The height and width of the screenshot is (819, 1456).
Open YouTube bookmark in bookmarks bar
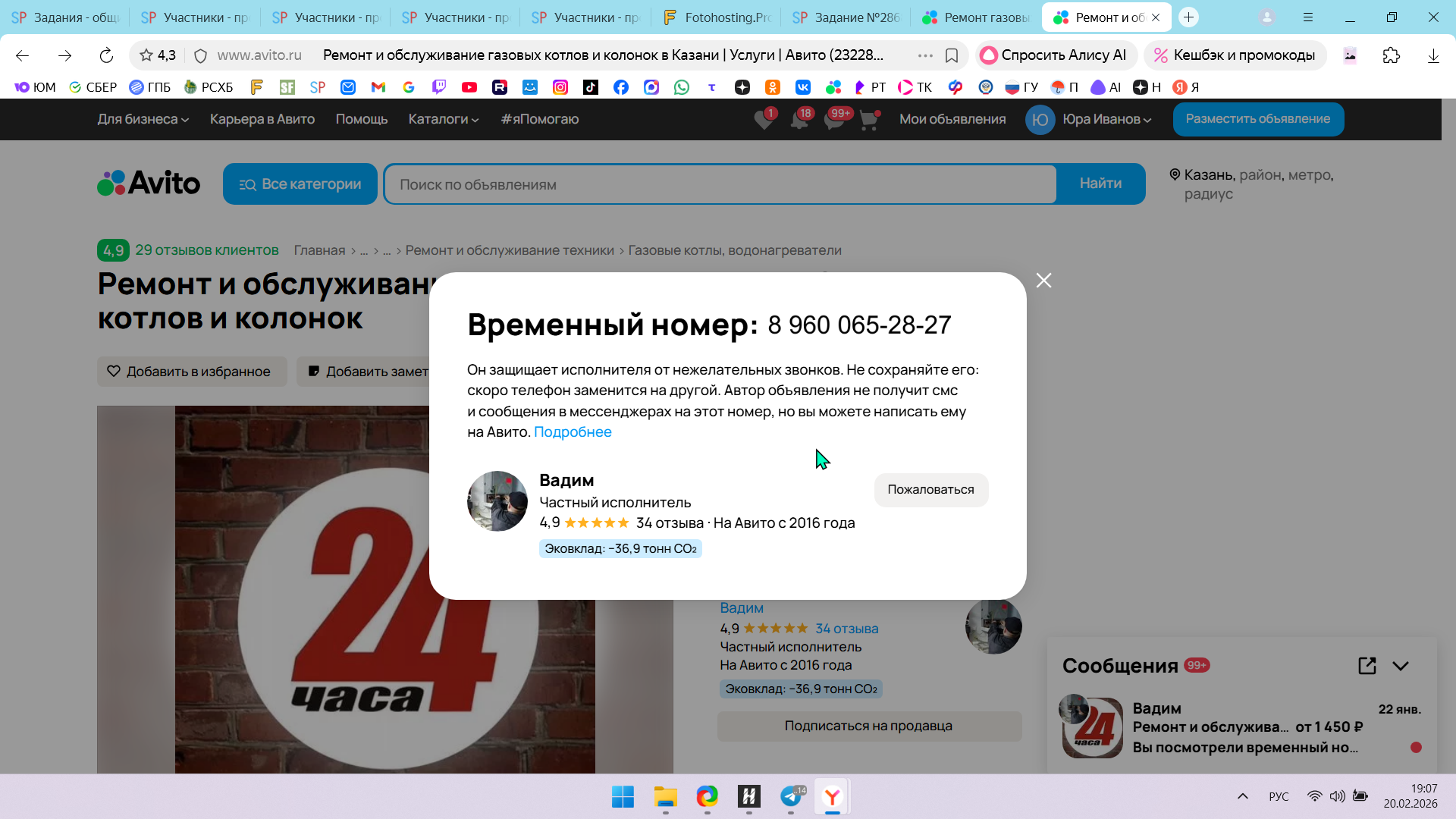(469, 87)
